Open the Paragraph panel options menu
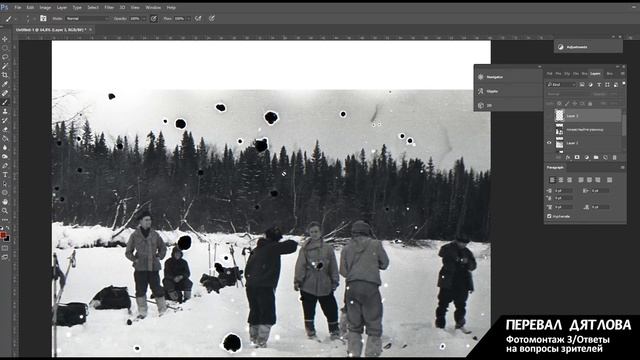This screenshot has width=640, height=360. [x=622, y=167]
